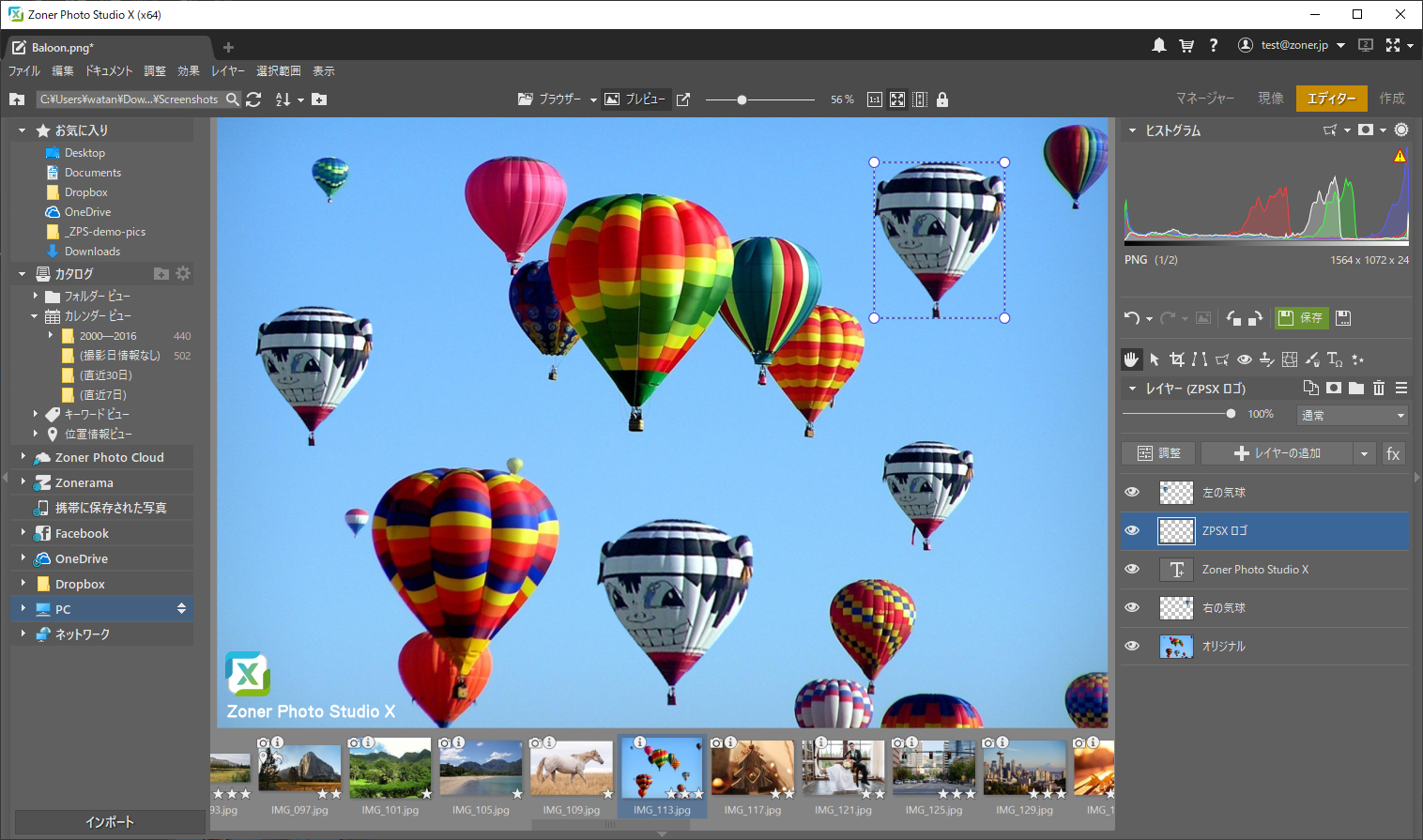Click the green 保存 button
Image resolution: width=1423 pixels, height=840 pixels.
tap(1301, 318)
